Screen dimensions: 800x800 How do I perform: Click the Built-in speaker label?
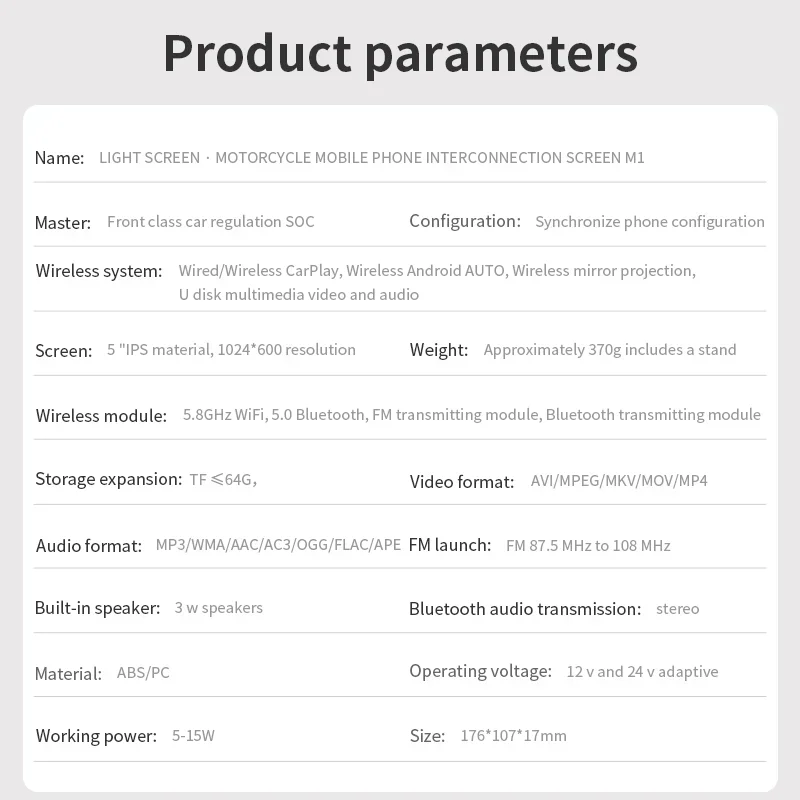tap(97, 608)
